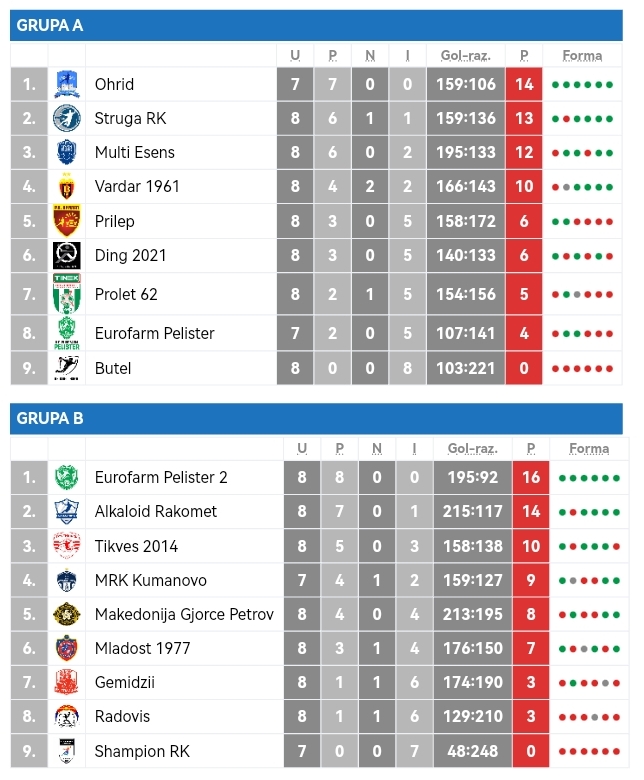The width and height of the screenshot is (644, 780).
Task: Click Prilep's form dots indicator
Action: click(582, 221)
